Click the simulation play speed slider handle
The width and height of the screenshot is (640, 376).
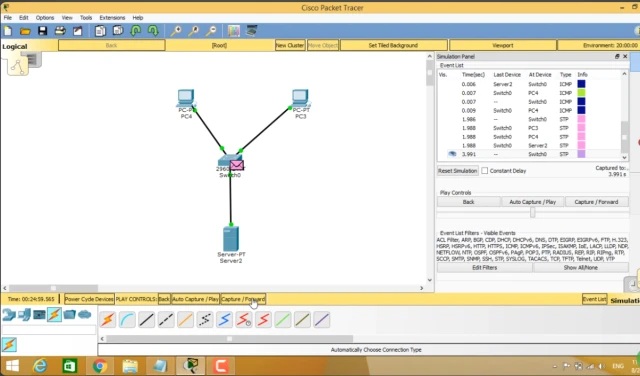coord(533,212)
